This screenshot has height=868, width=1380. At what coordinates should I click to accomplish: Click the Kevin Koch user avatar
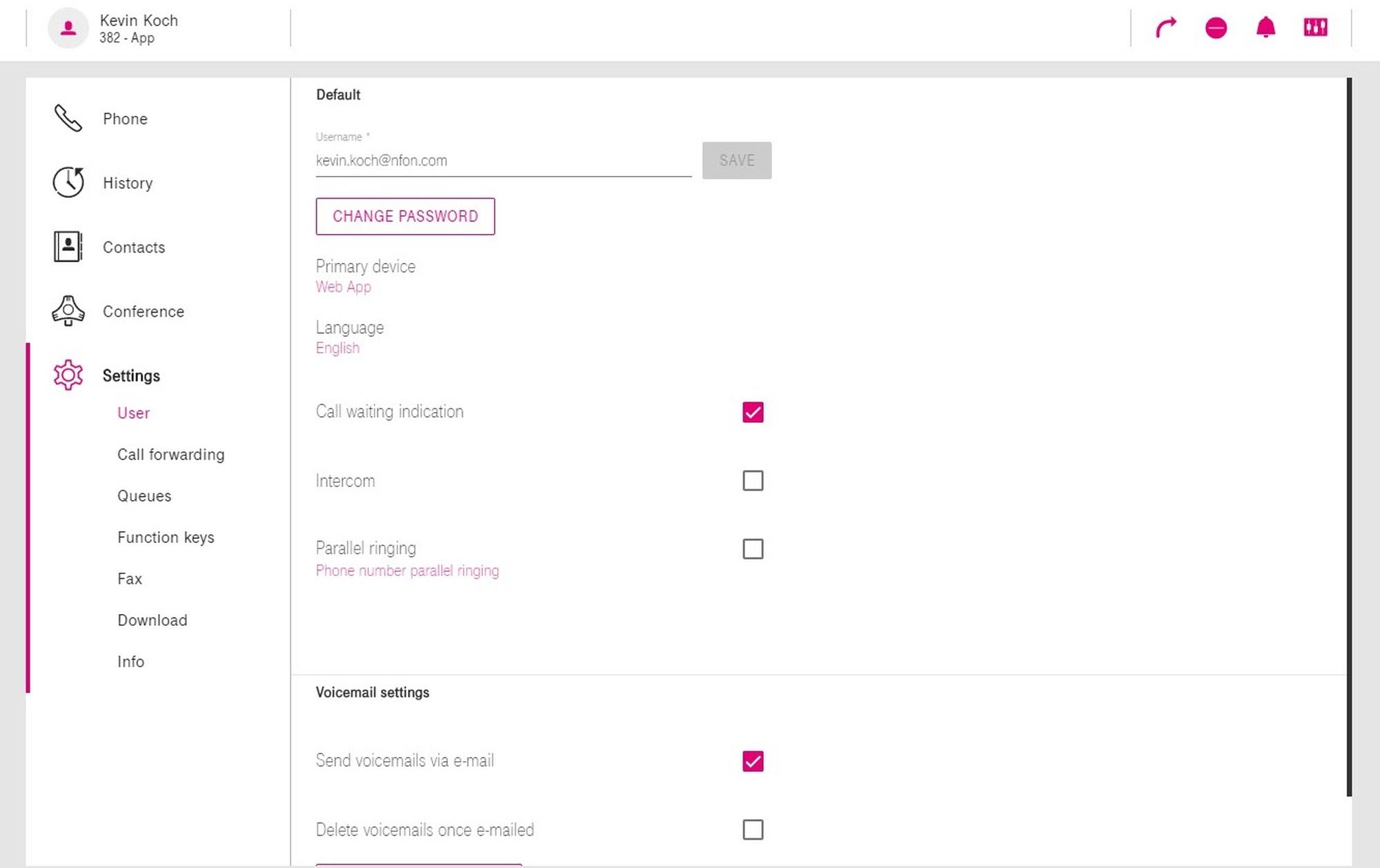68,28
